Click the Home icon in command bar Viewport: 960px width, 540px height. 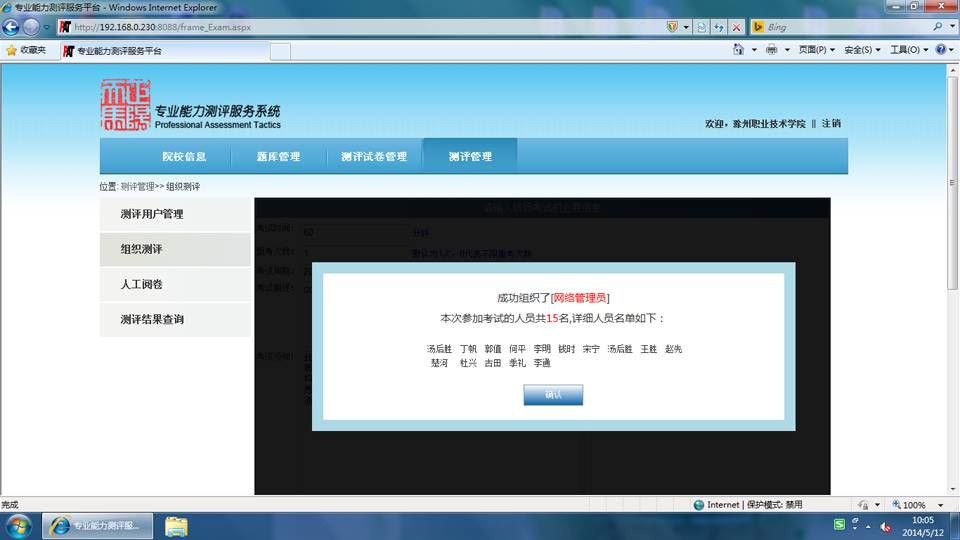pyautogui.click(x=738, y=50)
